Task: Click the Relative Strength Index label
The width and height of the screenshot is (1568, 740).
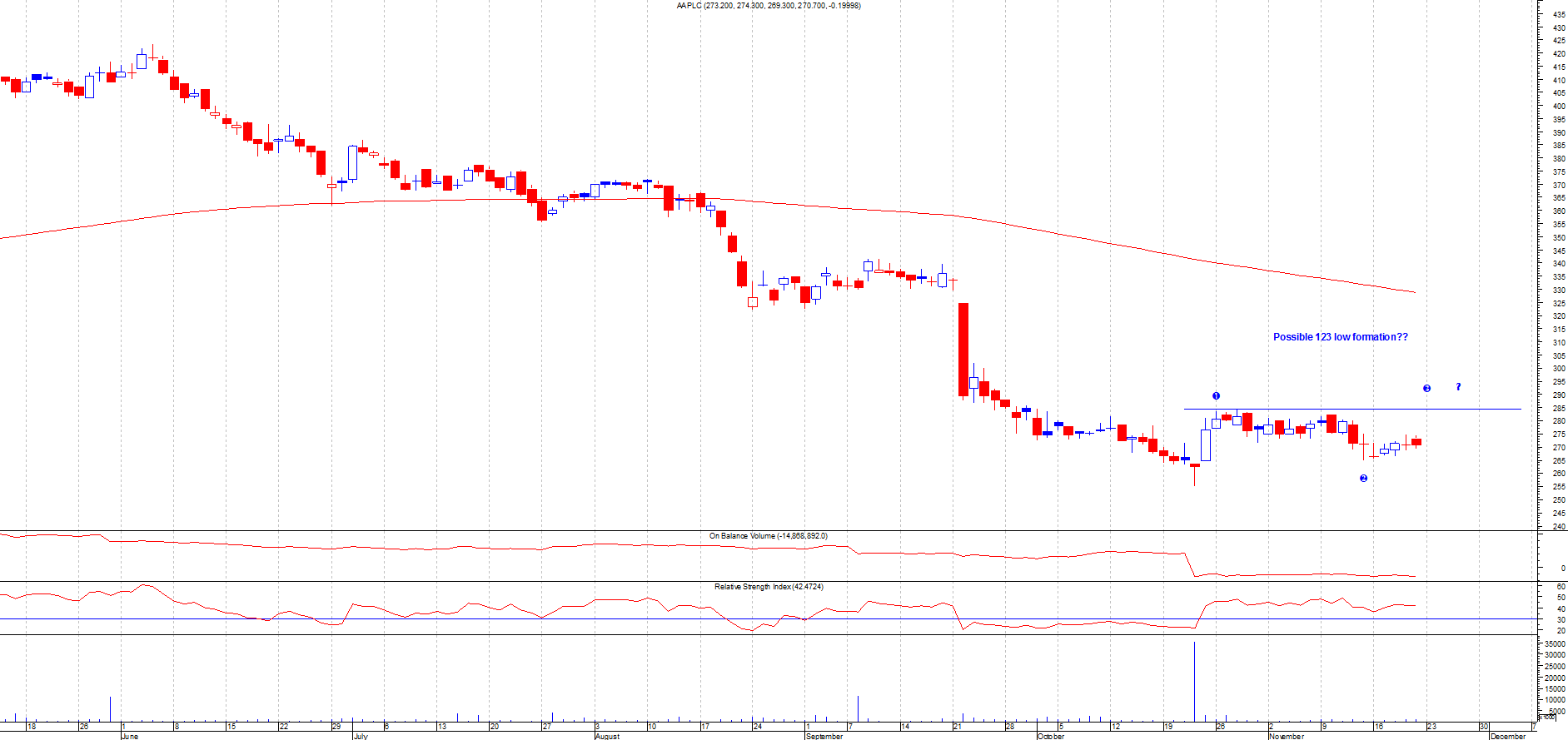Action: [768, 587]
